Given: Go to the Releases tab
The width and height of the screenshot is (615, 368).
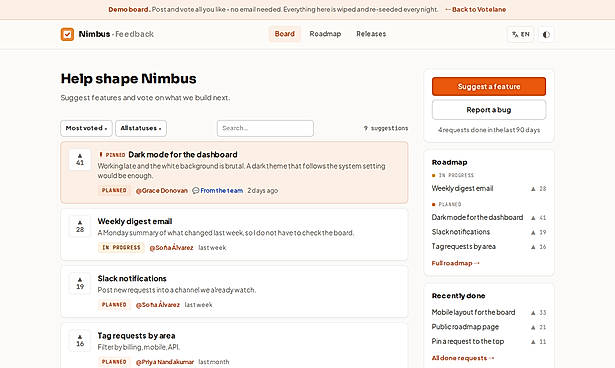Looking at the screenshot, I should tap(371, 34).
